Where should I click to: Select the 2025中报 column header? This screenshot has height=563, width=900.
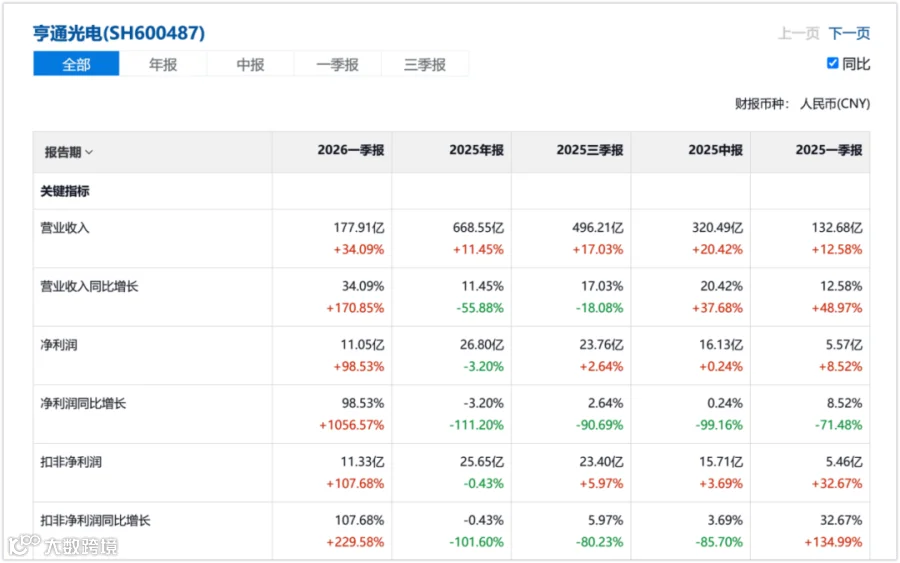tap(715, 150)
